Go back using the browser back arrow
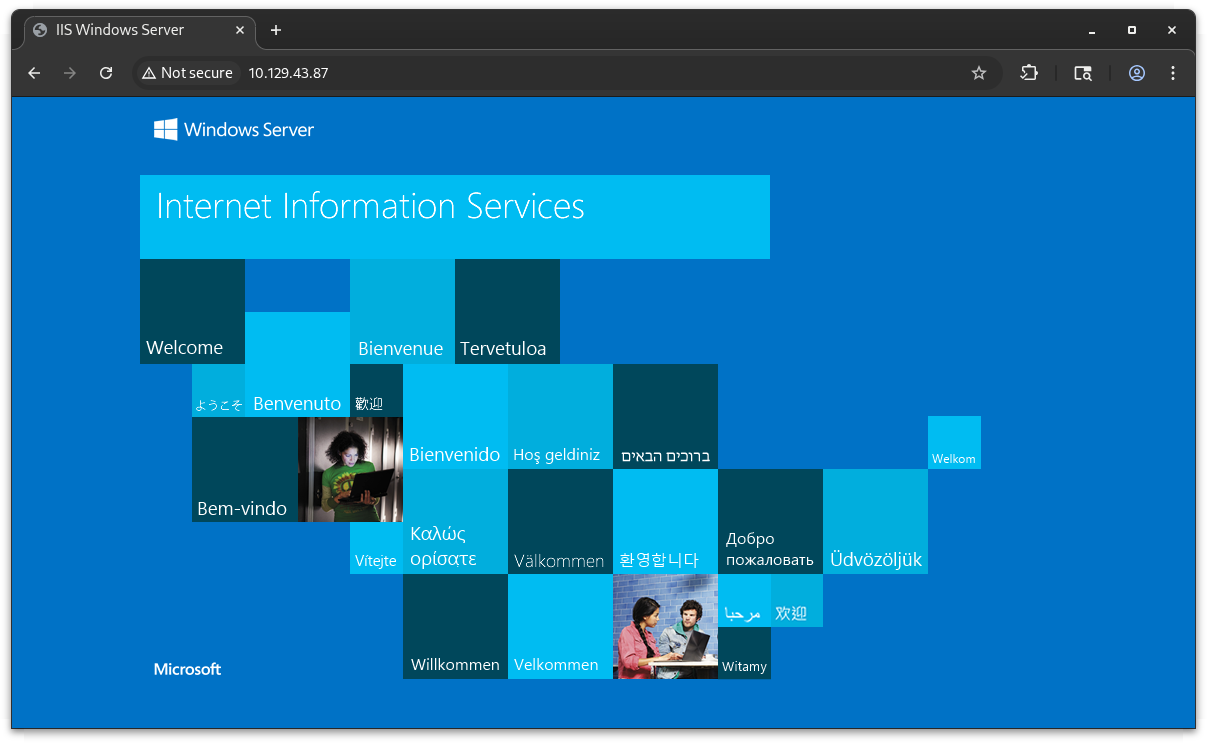The width and height of the screenshot is (1207, 743). tap(34, 73)
